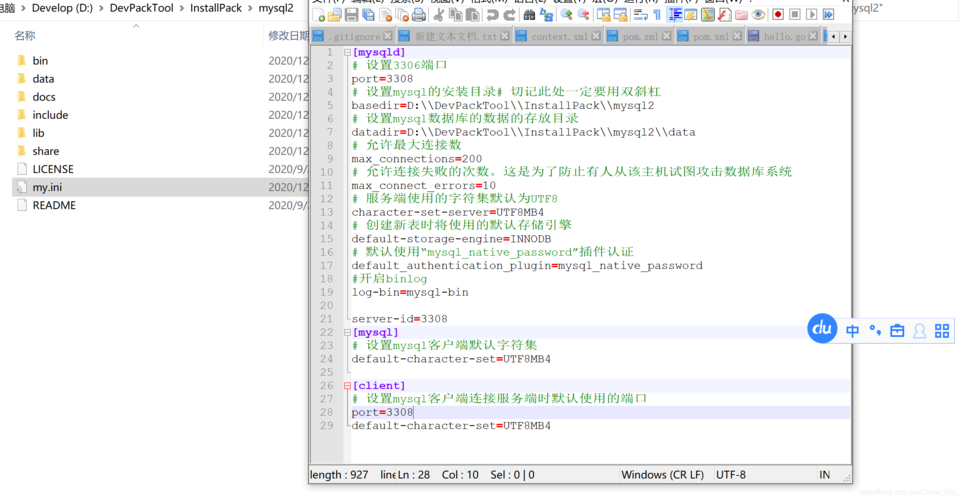
Task: Open the IME four-square grid menu icon
Action: [942, 331]
